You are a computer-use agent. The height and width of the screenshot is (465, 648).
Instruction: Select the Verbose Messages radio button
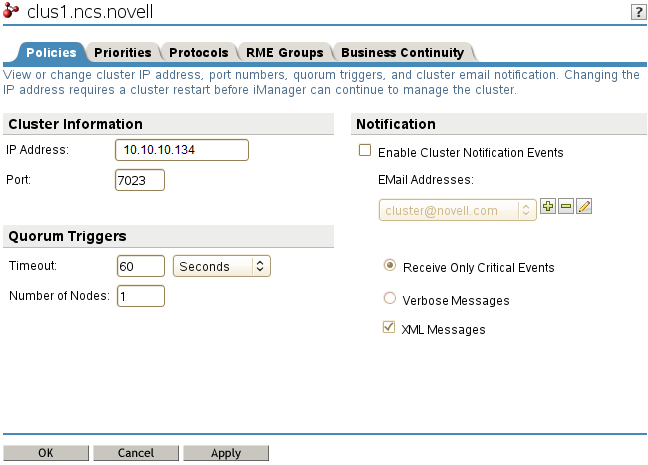390,298
